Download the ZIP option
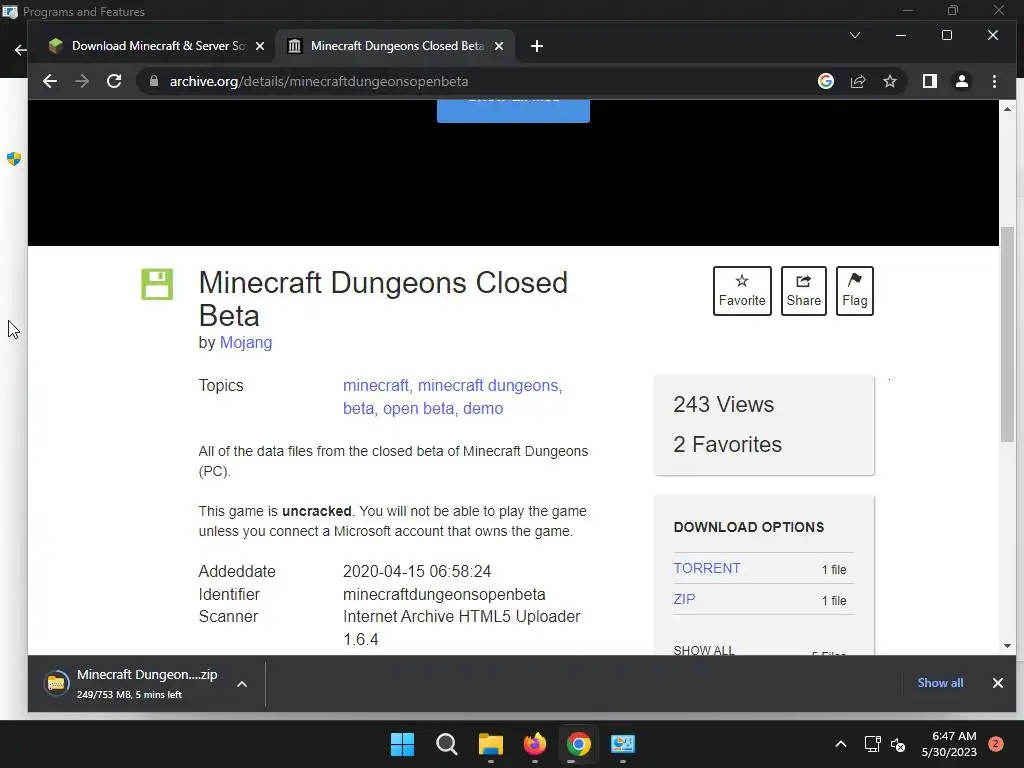Image resolution: width=1024 pixels, height=768 pixels. point(684,599)
